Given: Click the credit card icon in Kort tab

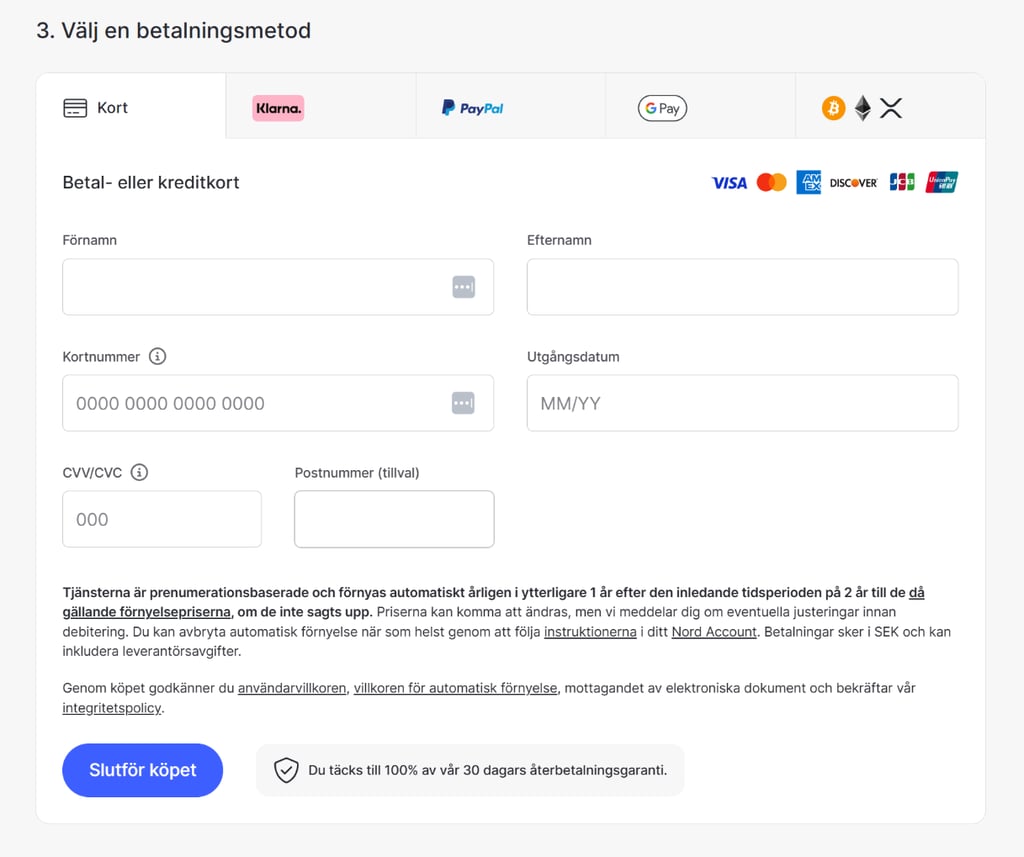Looking at the screenshot, I should coord(75,108).
